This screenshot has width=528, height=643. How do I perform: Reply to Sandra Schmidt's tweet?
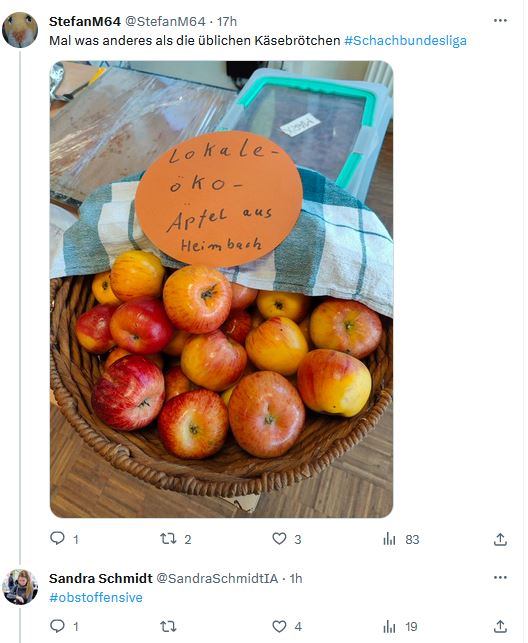[x=57, y=626]
